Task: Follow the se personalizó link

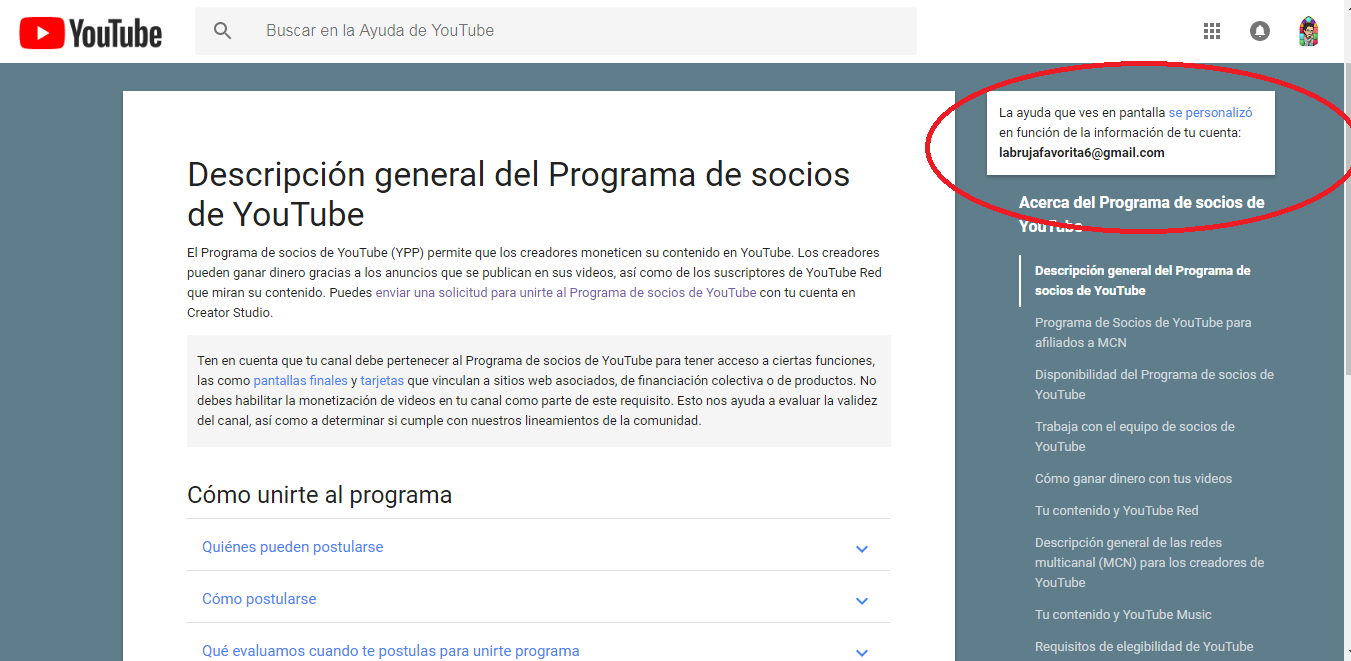Action: [x=1210, y=113]
